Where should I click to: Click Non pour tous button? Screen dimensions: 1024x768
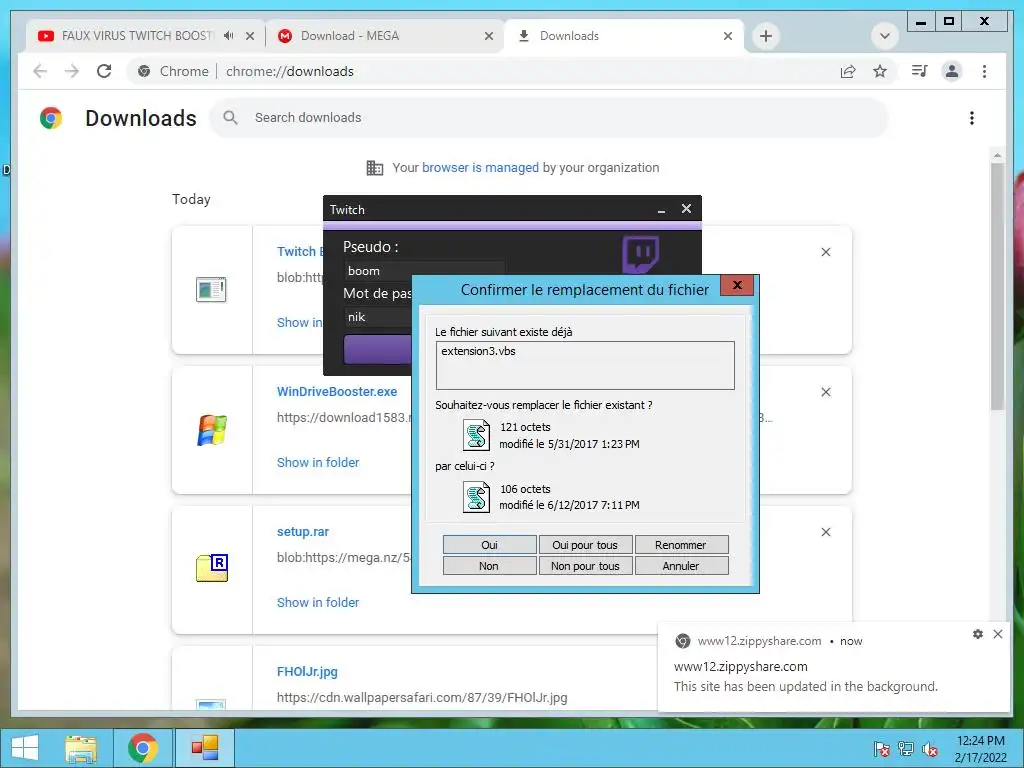pyautogui.click(x=585, y=566)
